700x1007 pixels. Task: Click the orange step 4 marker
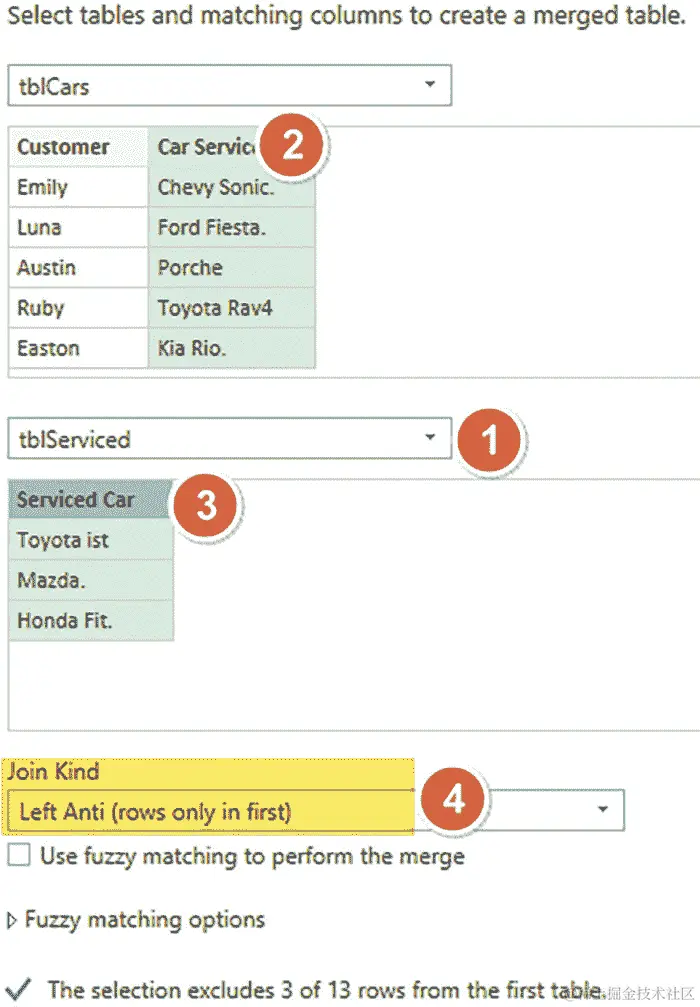pos(453,800)
